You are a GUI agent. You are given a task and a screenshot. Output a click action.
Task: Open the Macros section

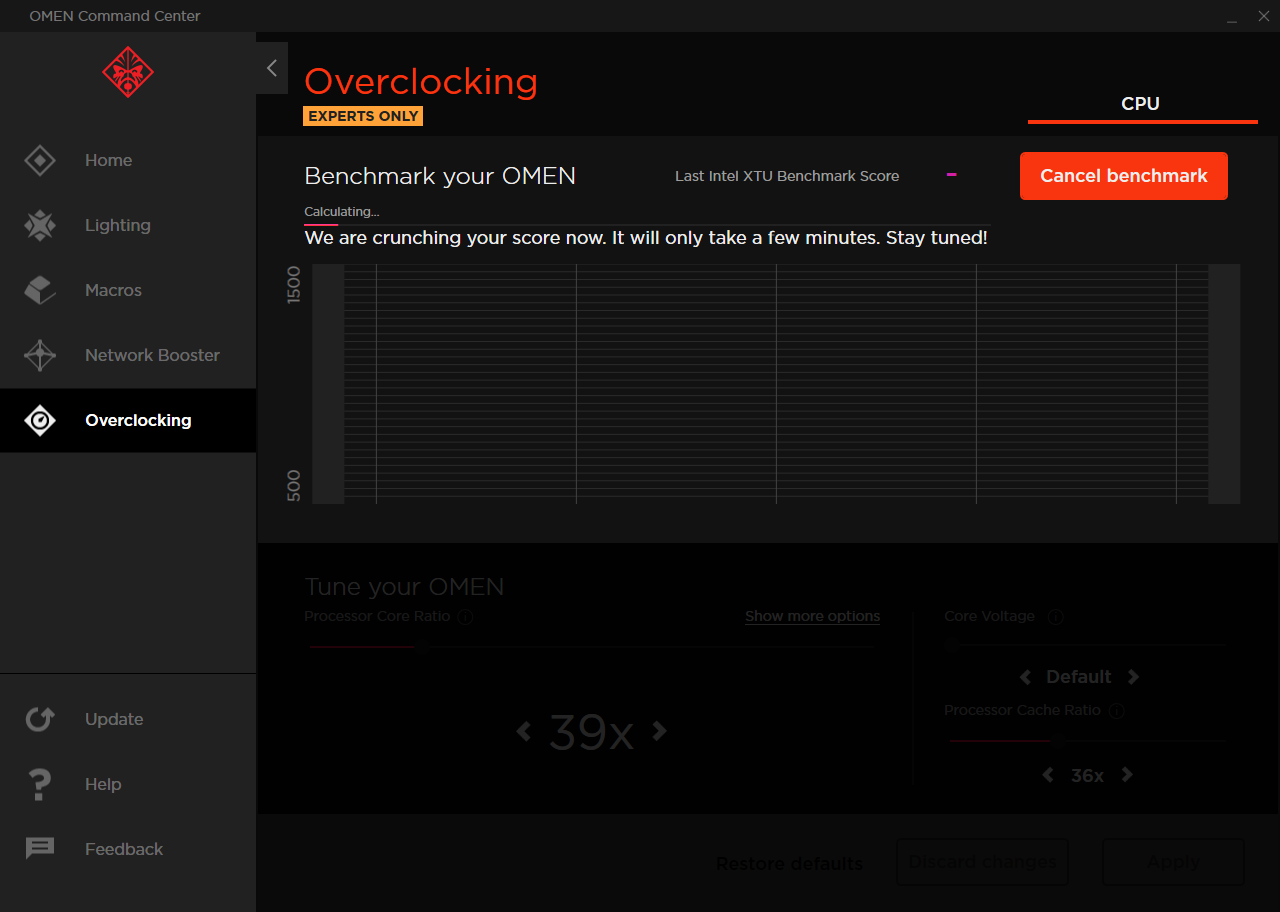[x=128, y=290]
